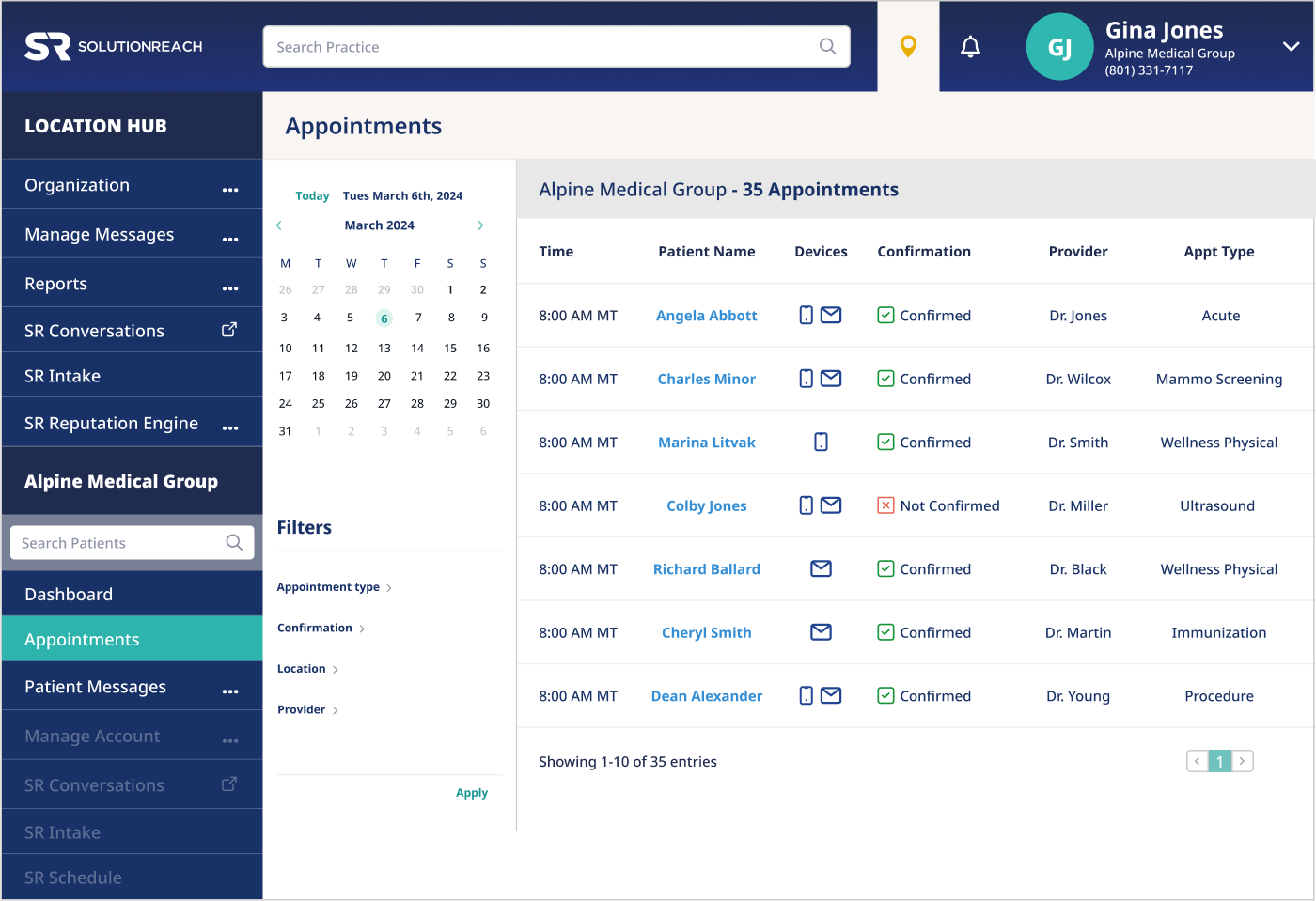Screen dimensions: 1316x901
Task: Click the search magnifier in Search Practice
Action: pos(827,46)
